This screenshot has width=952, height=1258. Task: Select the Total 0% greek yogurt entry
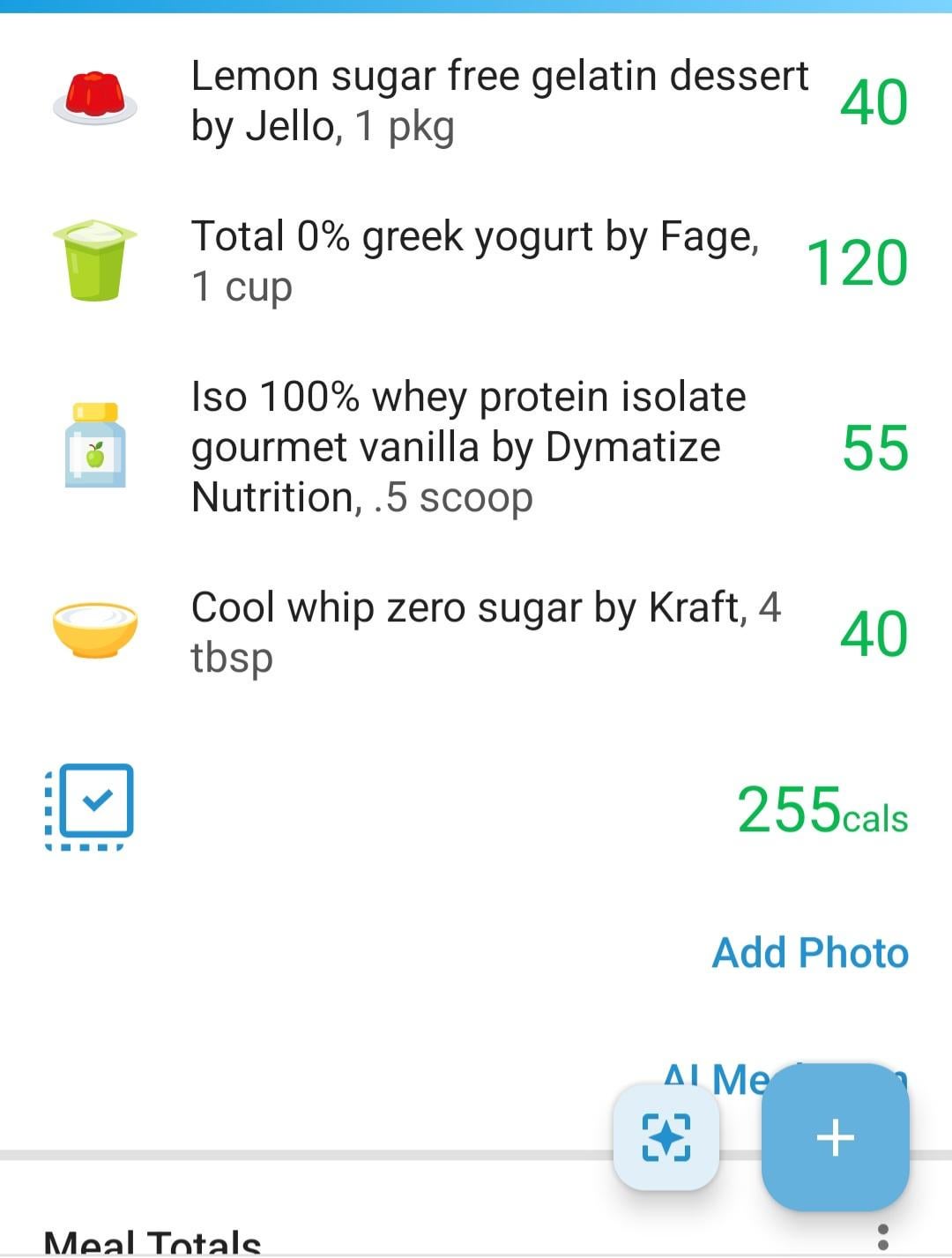coord(475,261)
